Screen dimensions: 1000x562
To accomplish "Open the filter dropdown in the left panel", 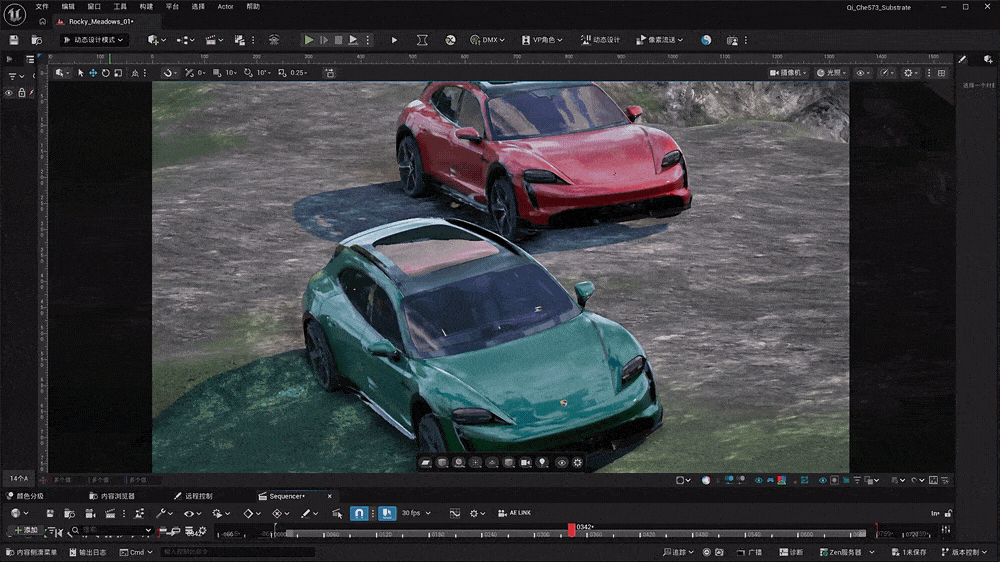I will [x=16, y=77].
